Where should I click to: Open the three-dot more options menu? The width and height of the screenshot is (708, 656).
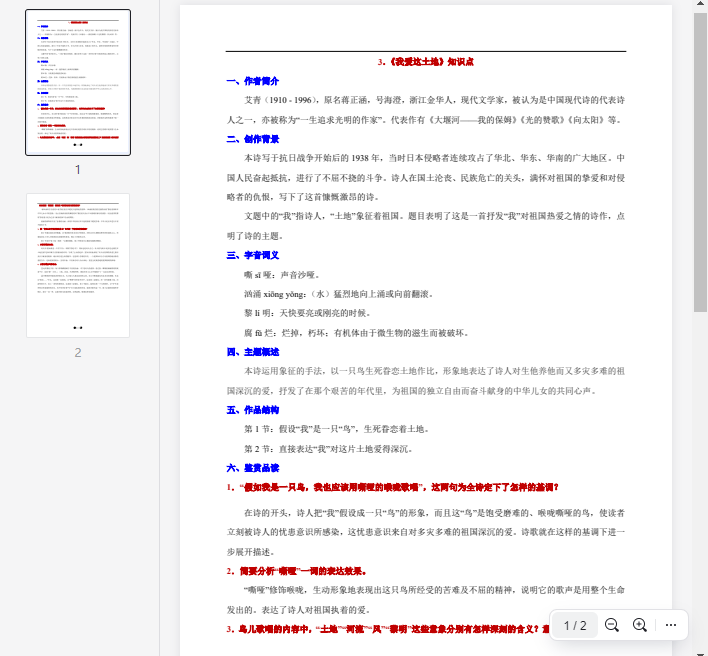[x=671, y=625]
